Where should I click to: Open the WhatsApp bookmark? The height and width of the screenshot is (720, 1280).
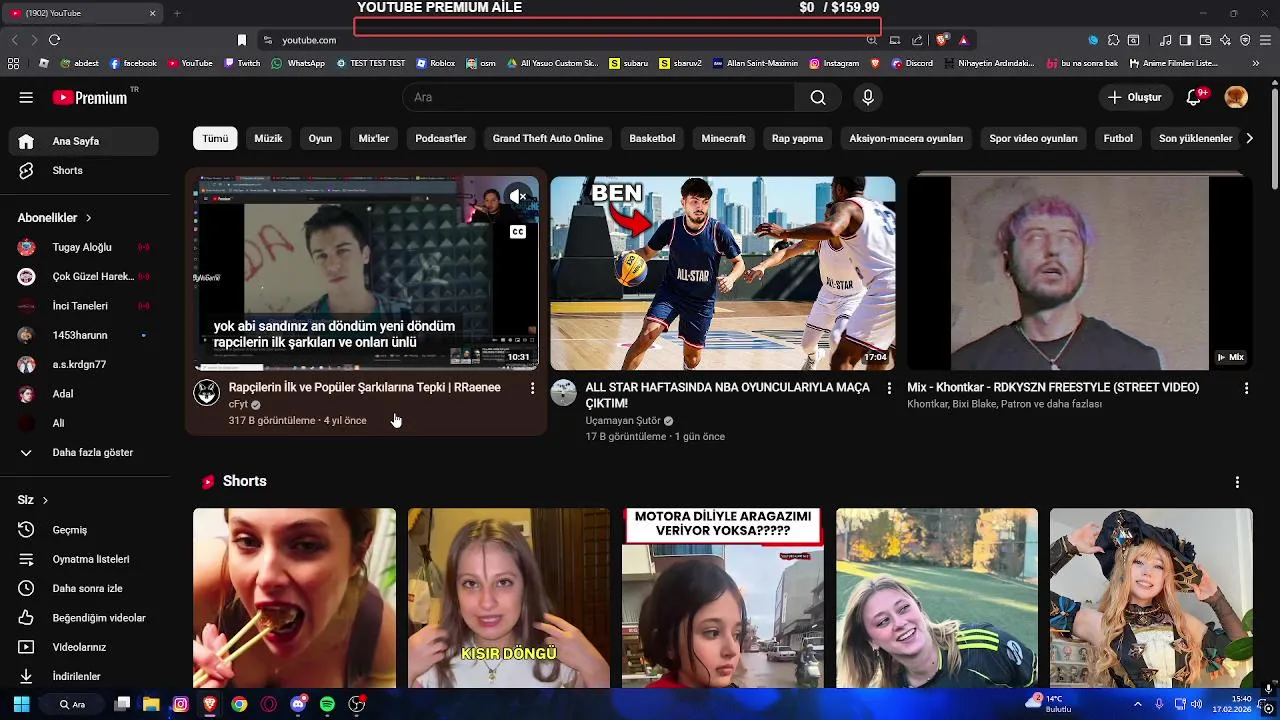(x=298, y=63)
